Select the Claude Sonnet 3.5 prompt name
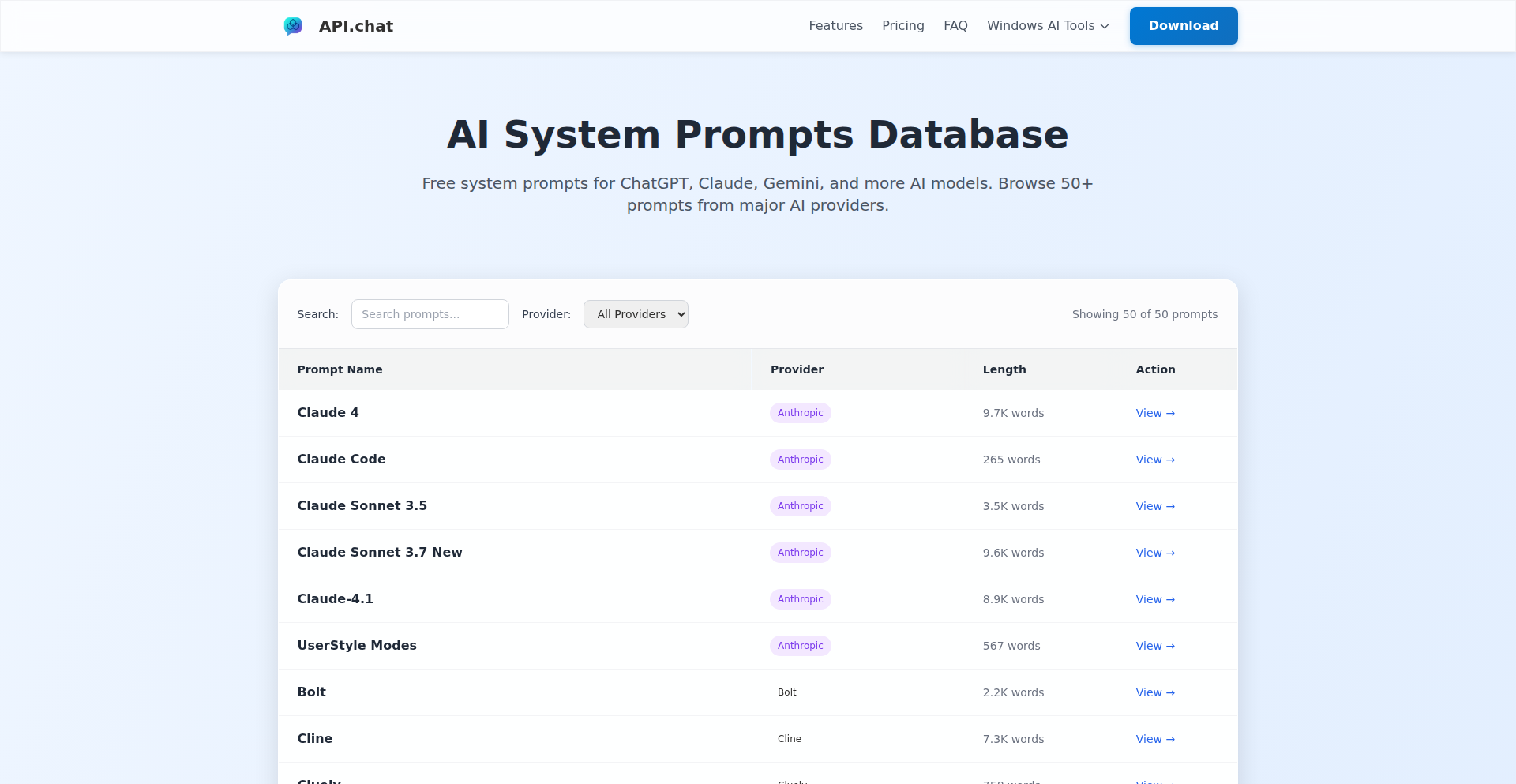Viewport: 1516px width, 784px height. pyautogui.click(x=362, y=506)
